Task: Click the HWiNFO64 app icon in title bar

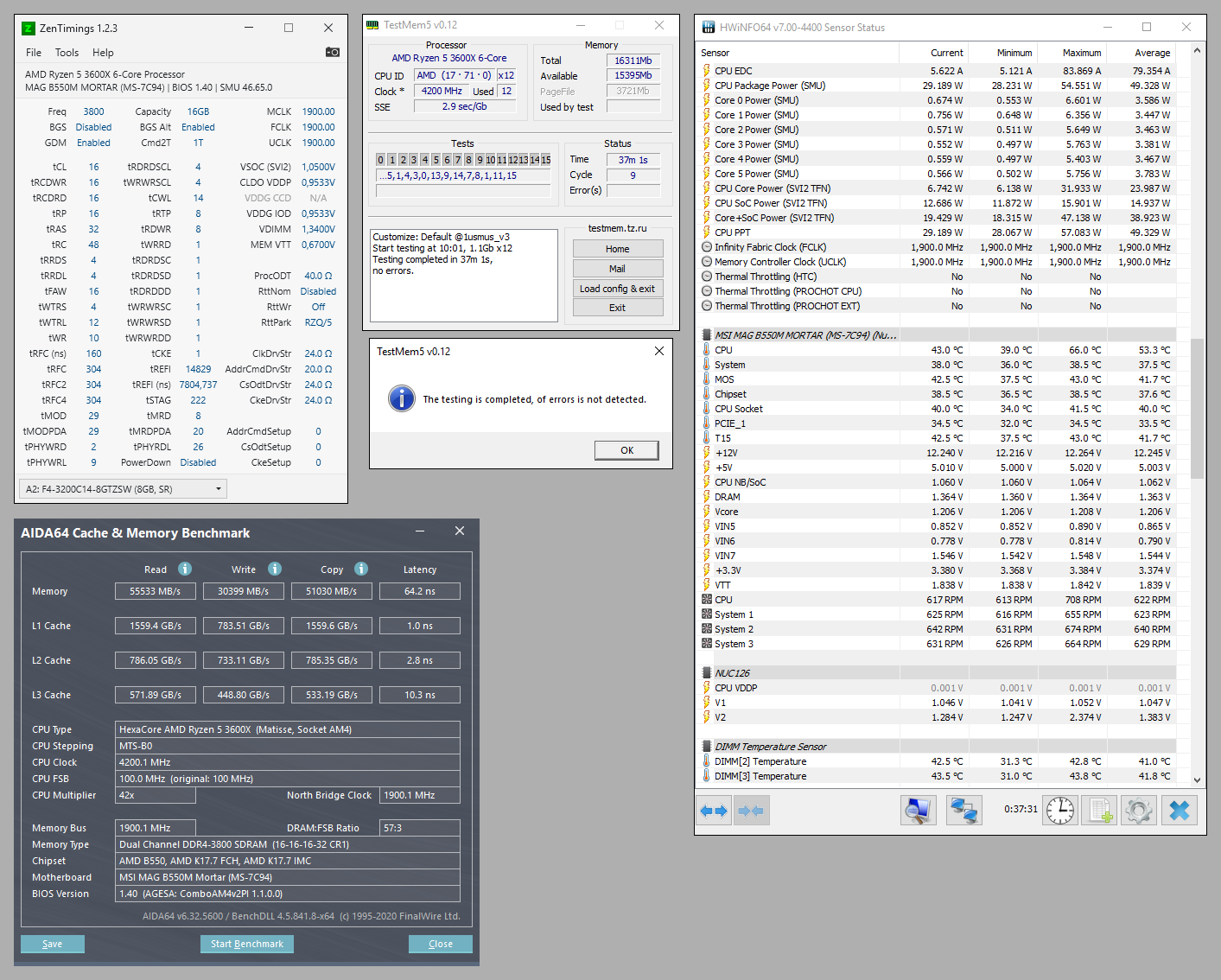Action: point(709,28)
